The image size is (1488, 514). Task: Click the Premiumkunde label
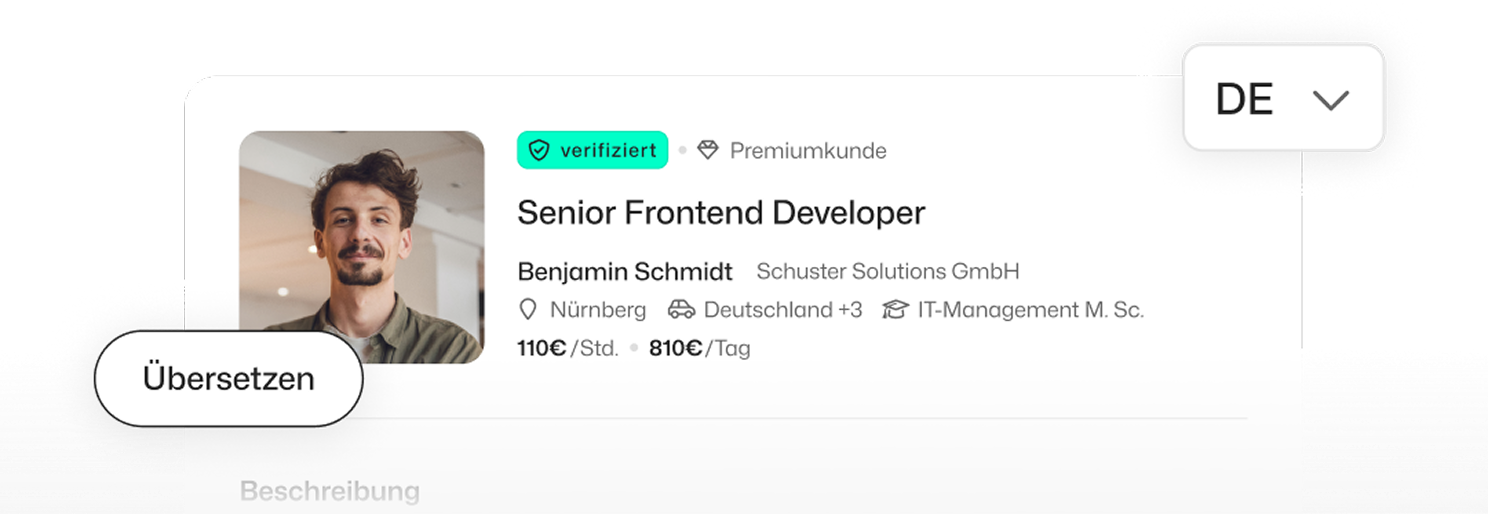(x=808, y=151)
